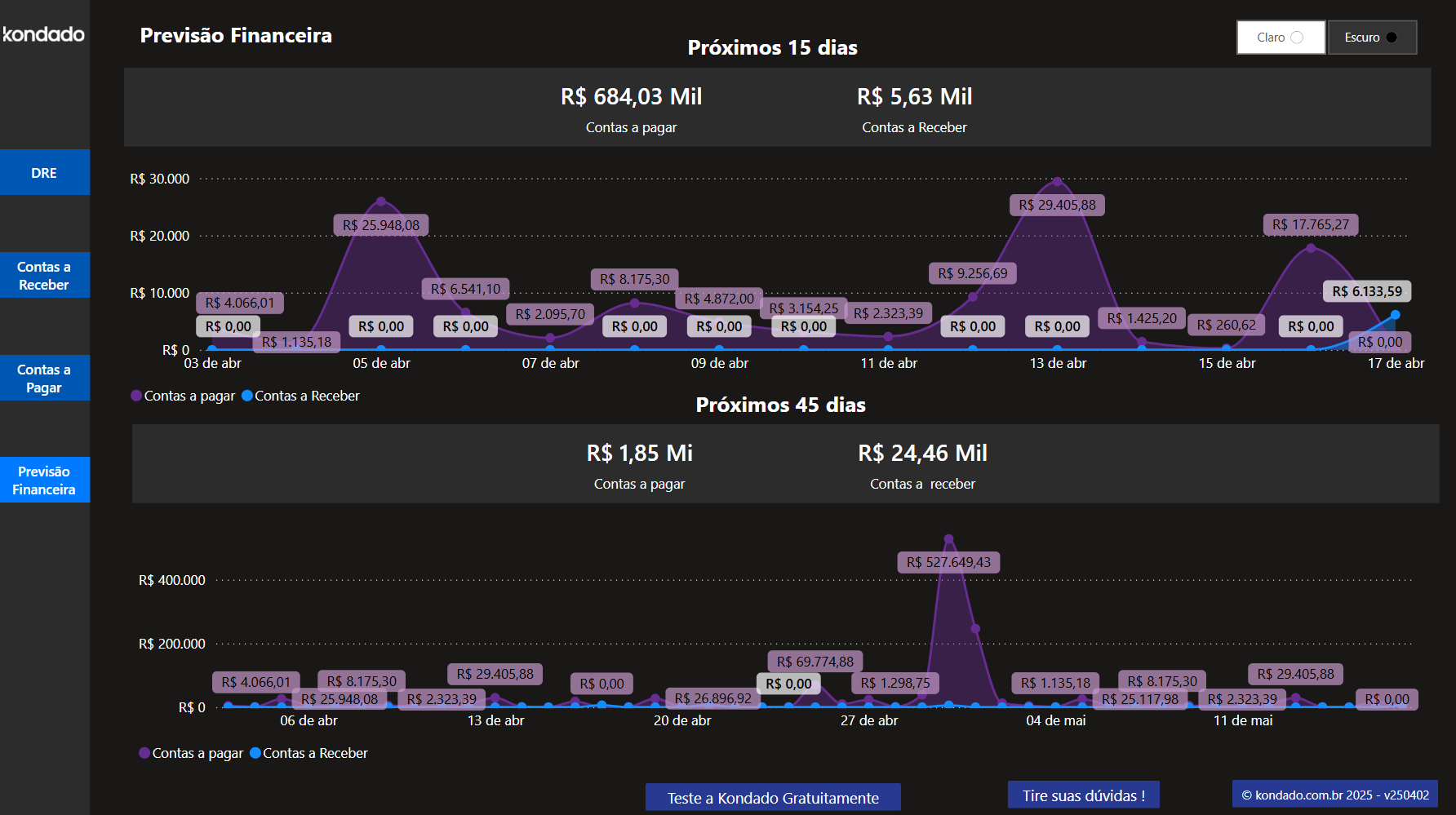Open the kondado.com.br 2025 link

pyautogui.click(x=1334, y=794)
